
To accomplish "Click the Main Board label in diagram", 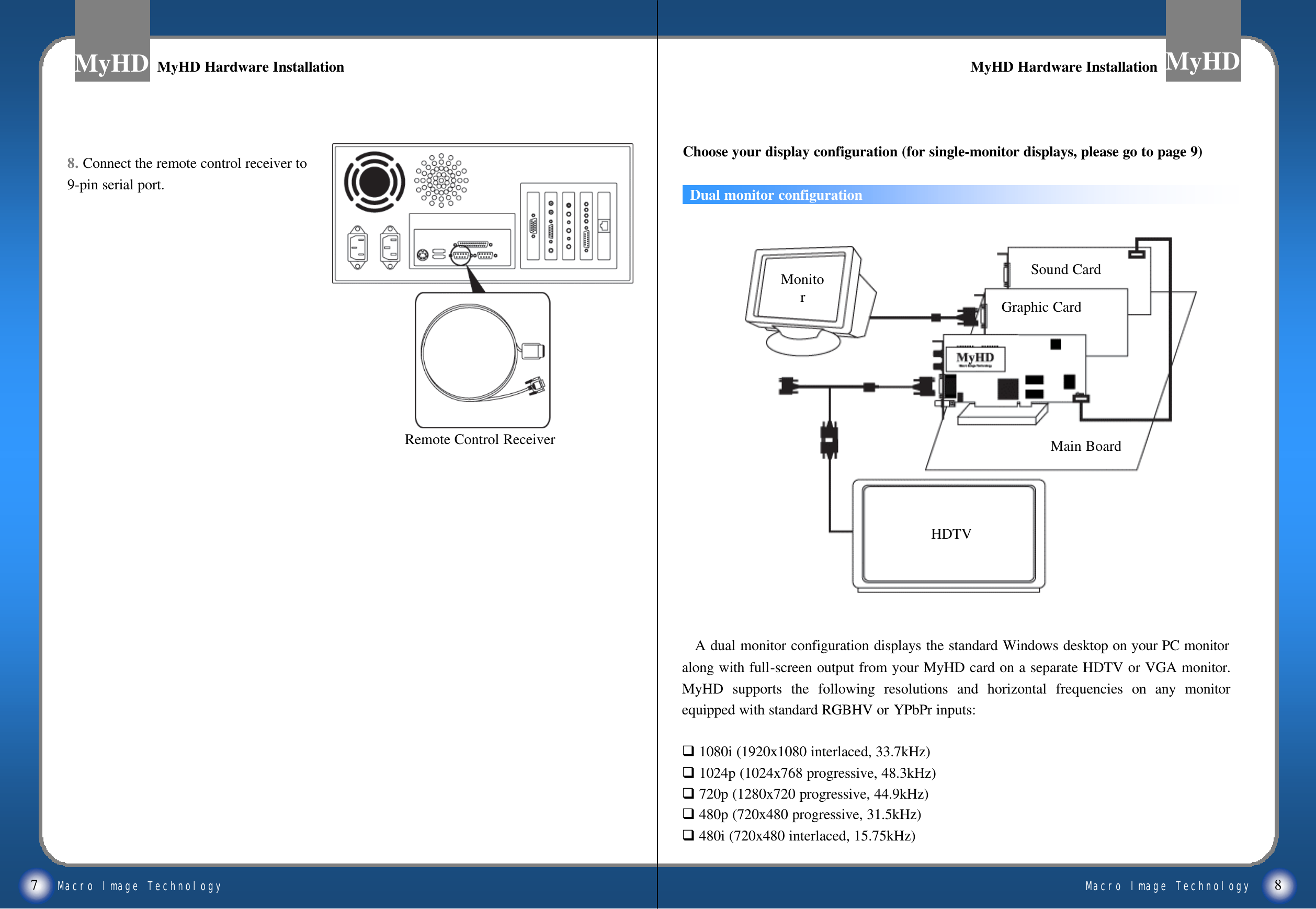I will (x=1085, y=446).
